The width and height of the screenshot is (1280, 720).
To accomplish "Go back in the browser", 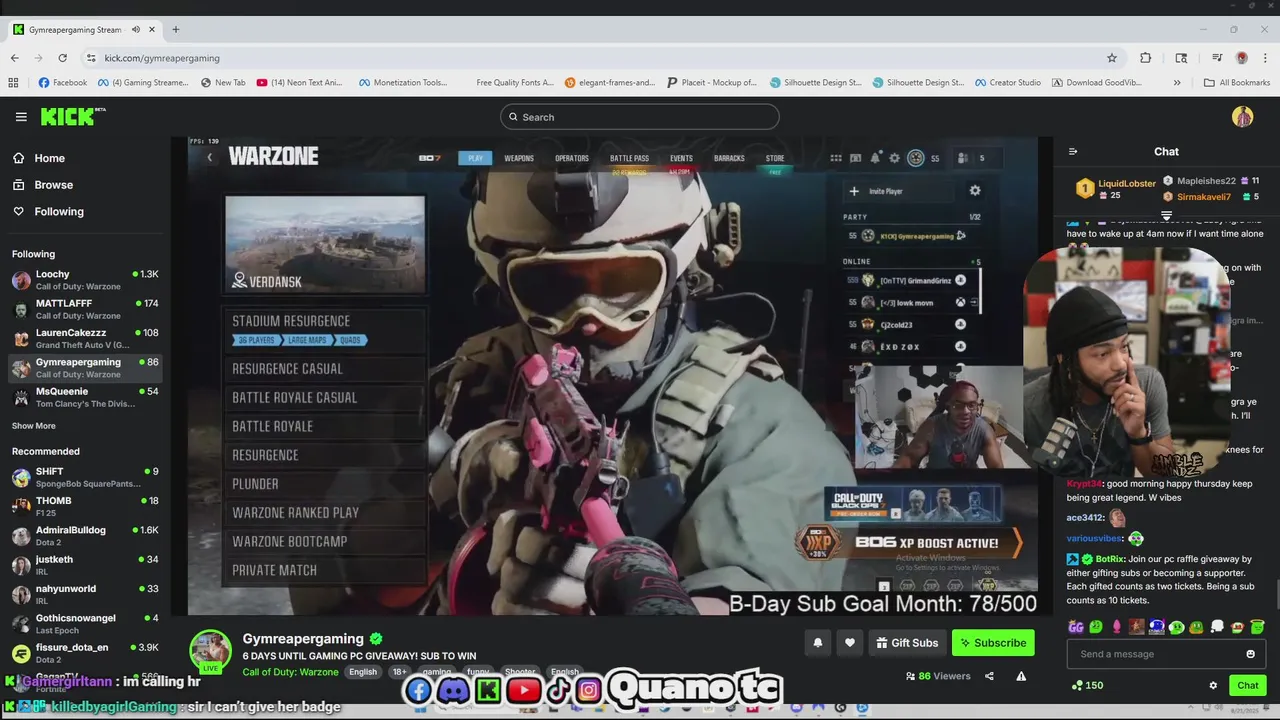I will coord(14,58).
